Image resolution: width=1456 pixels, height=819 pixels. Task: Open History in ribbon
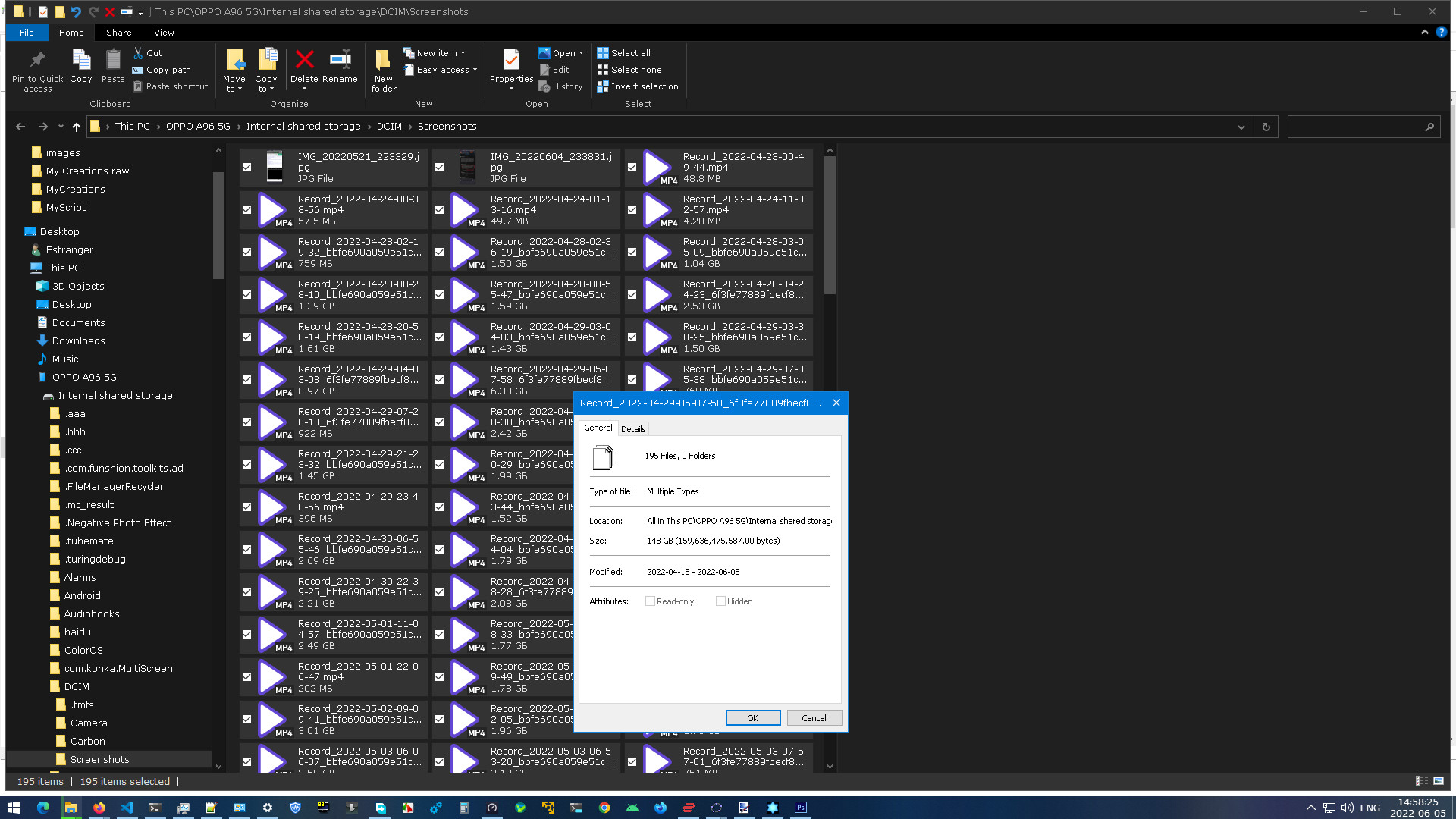[x=561, y=86]
